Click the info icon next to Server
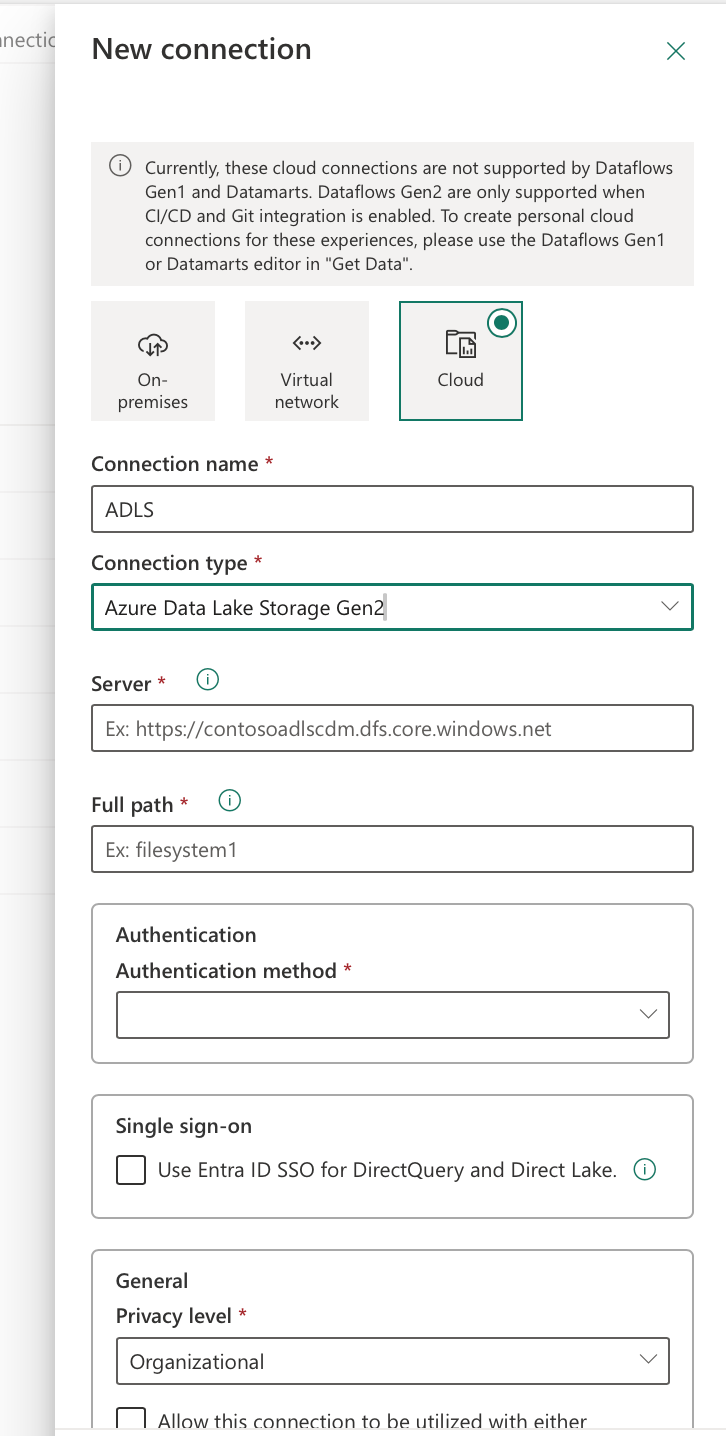This screenshot has height=1436, width=726. coord(208,680)
